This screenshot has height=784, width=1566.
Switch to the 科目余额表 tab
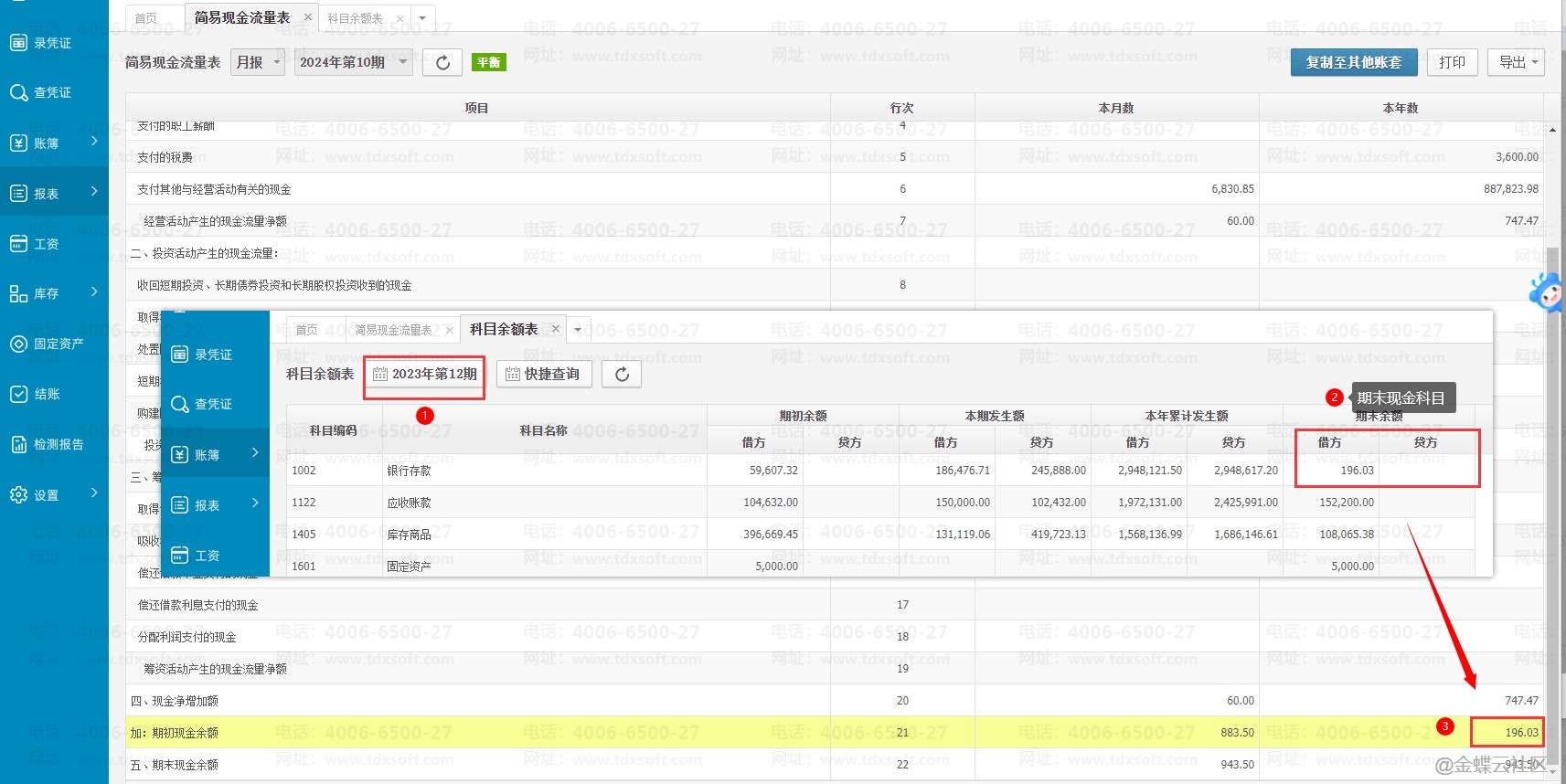click(355, 18)
